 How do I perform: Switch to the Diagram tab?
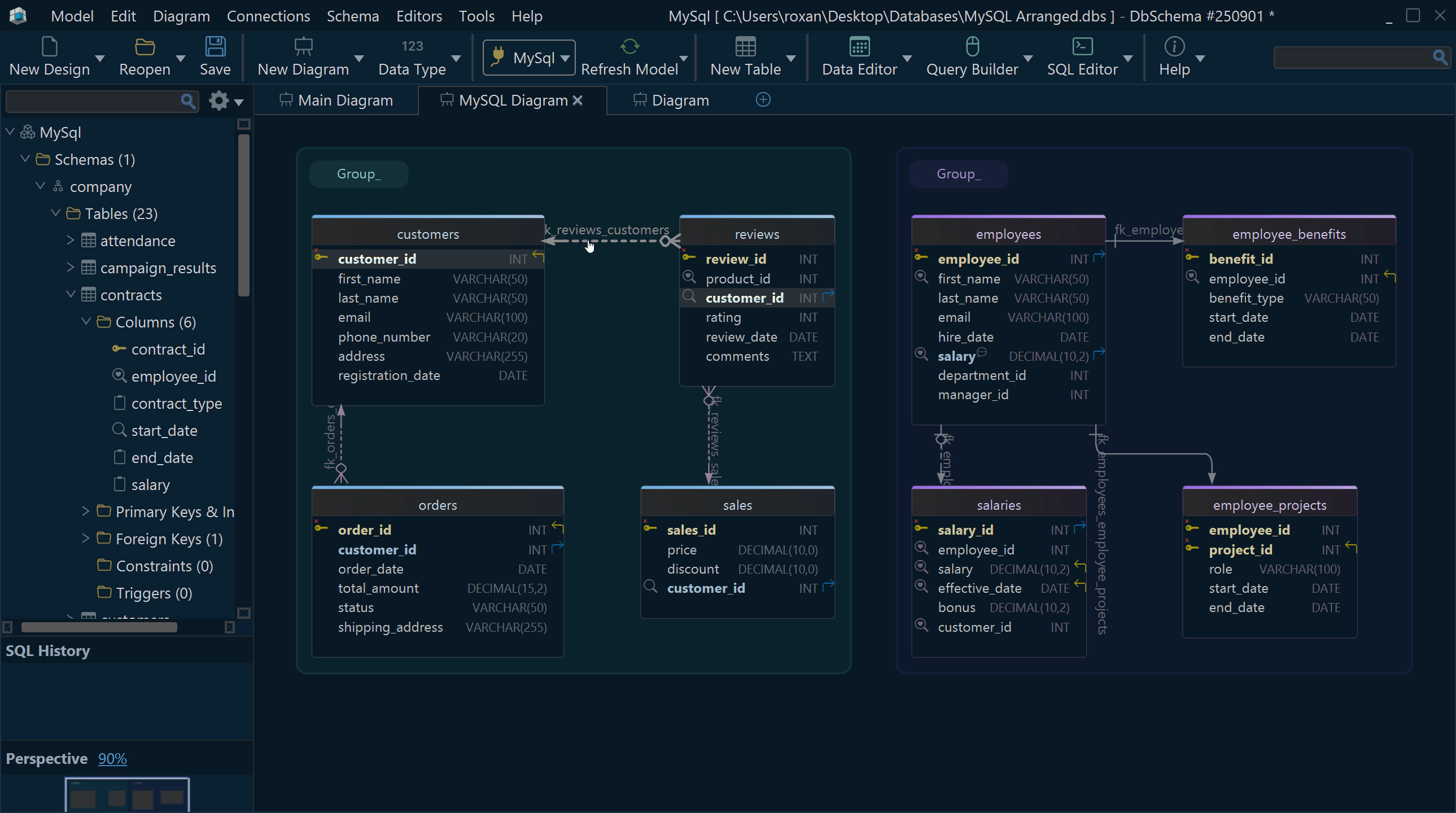coord(671,100)
